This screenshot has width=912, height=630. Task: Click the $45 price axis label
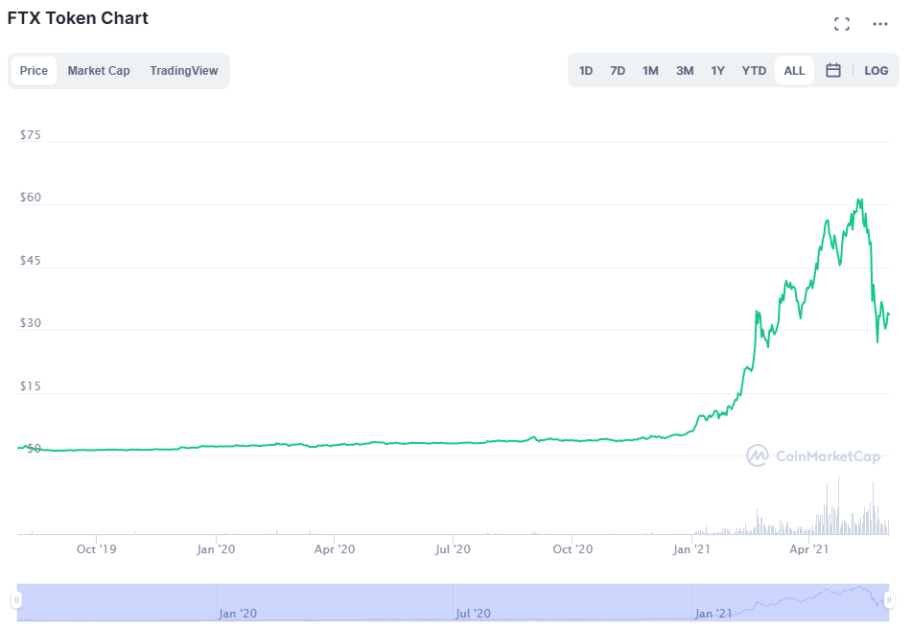(30, 260)
